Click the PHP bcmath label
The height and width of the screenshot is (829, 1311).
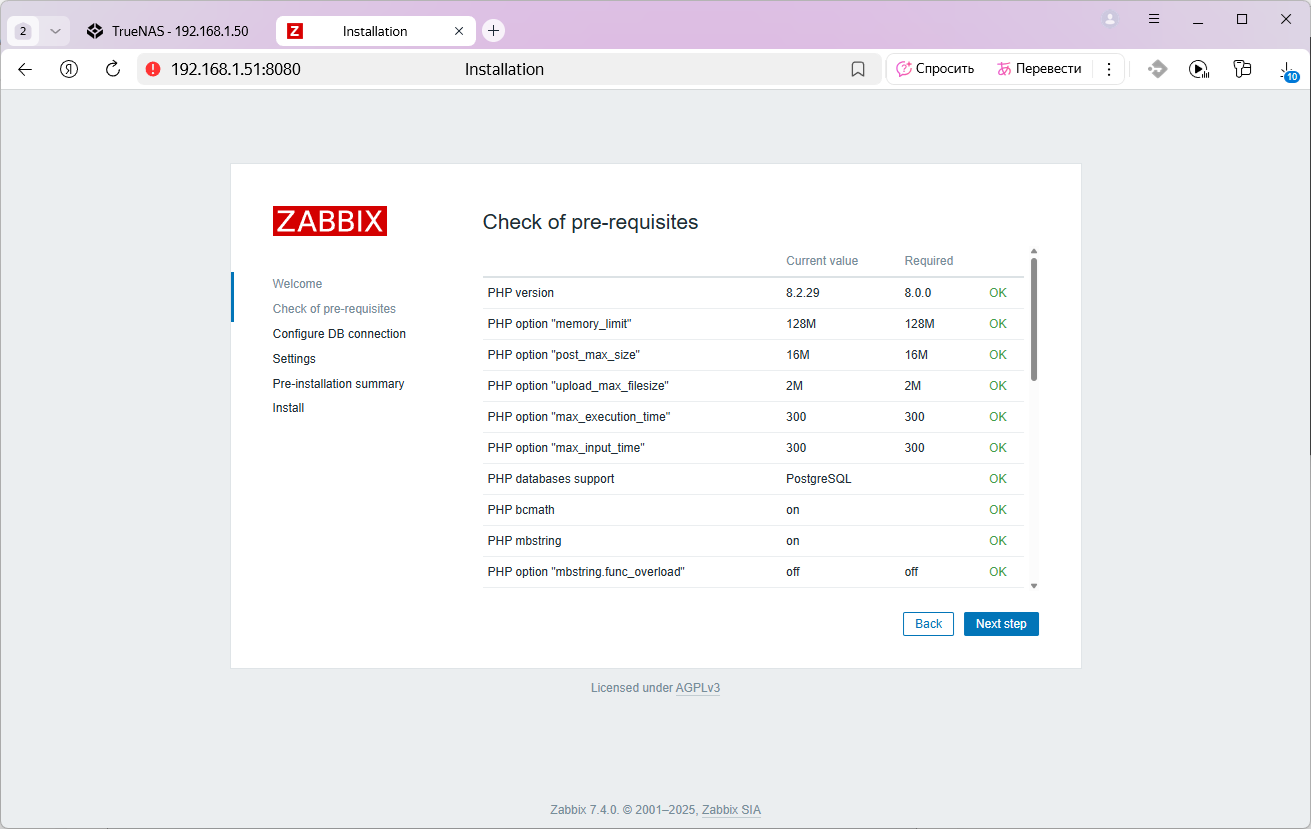pyautogui.click(x=521, y=510)
